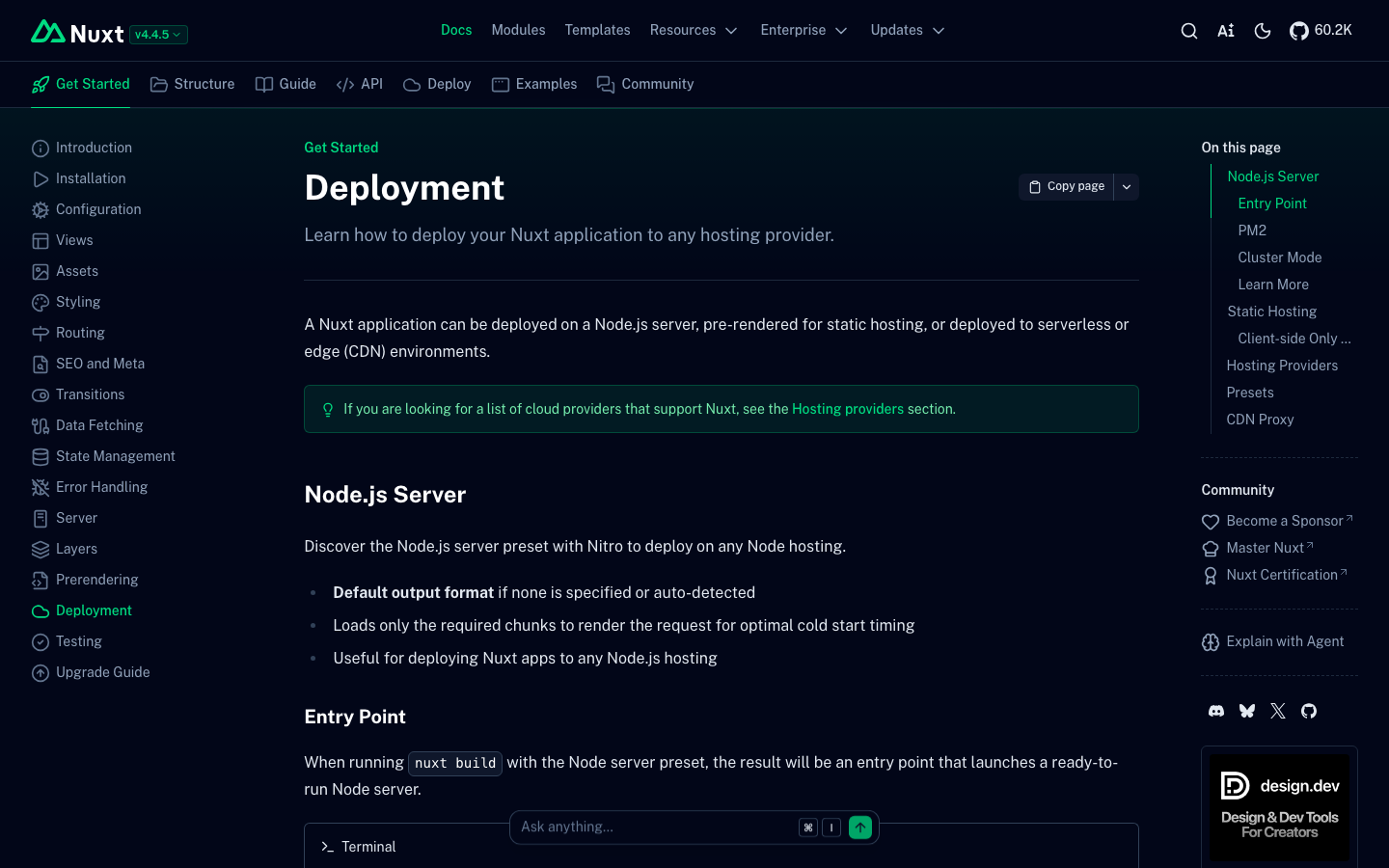Image resolution: width=1389 pixels, height=868 pixels.
Task: Click the Copy page button
Action: click(1067, 187)
